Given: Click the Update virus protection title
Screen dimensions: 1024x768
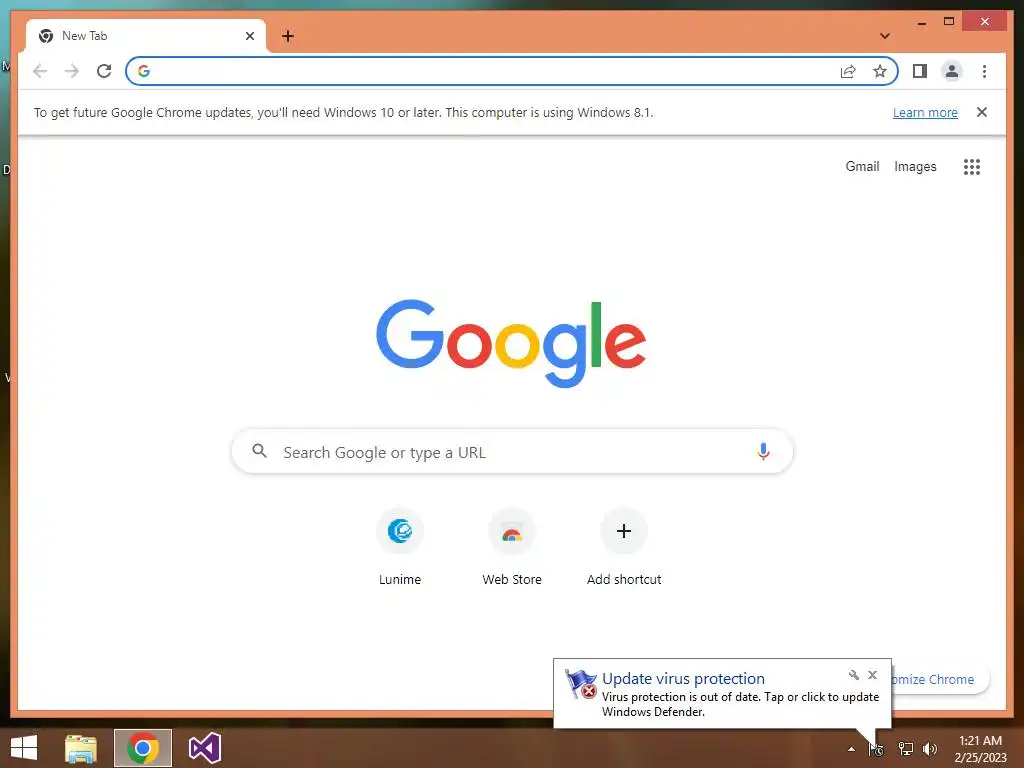Looking at the screenshot, I should tap(683, 679).
